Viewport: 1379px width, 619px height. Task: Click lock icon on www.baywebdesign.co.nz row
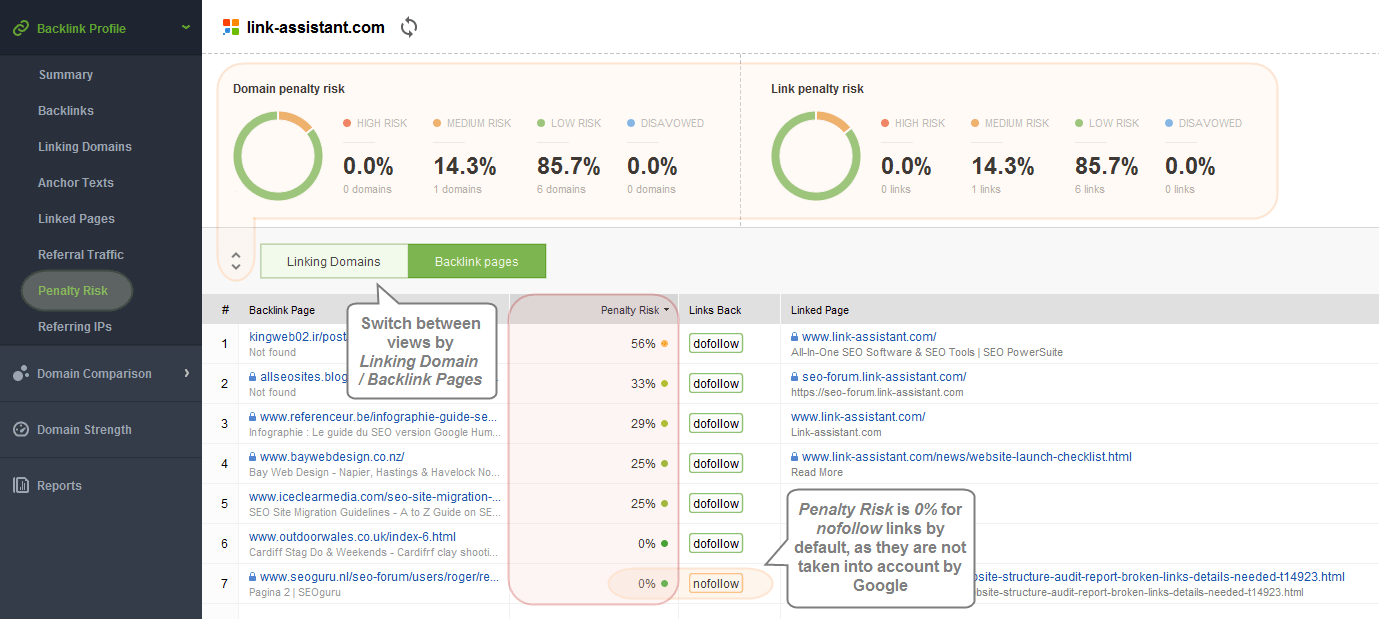(x=253, y=457)
